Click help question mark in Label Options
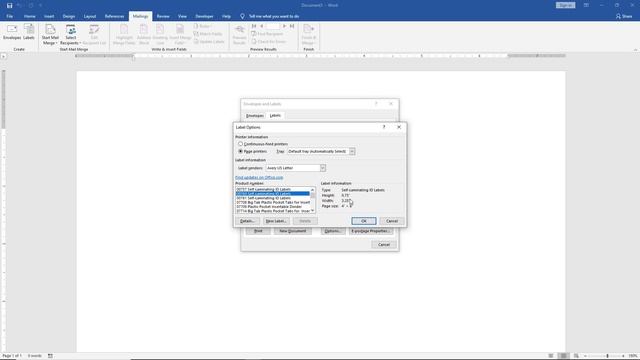 coord(384,127)
